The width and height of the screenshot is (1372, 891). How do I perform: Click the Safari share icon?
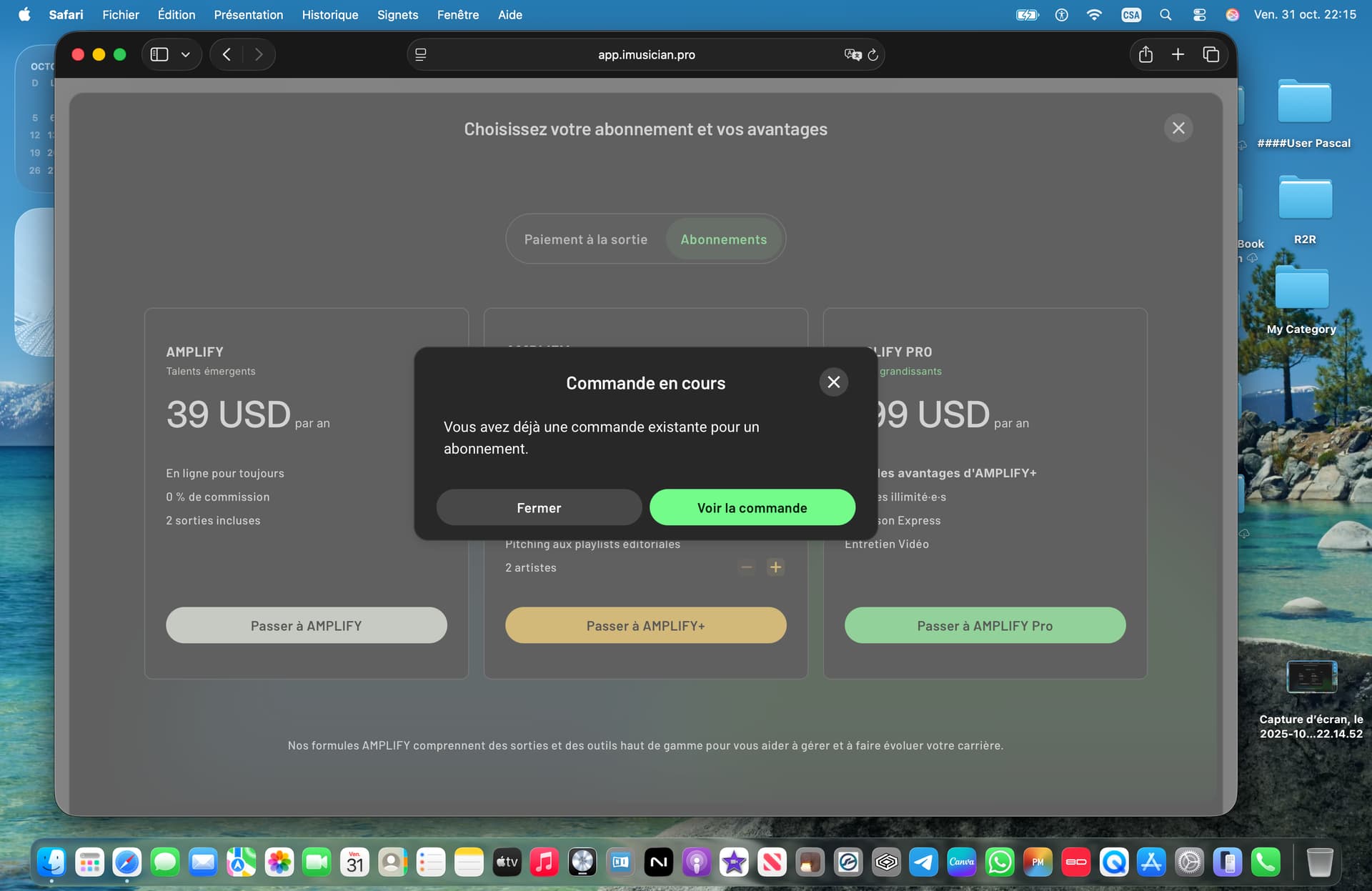1145,54
